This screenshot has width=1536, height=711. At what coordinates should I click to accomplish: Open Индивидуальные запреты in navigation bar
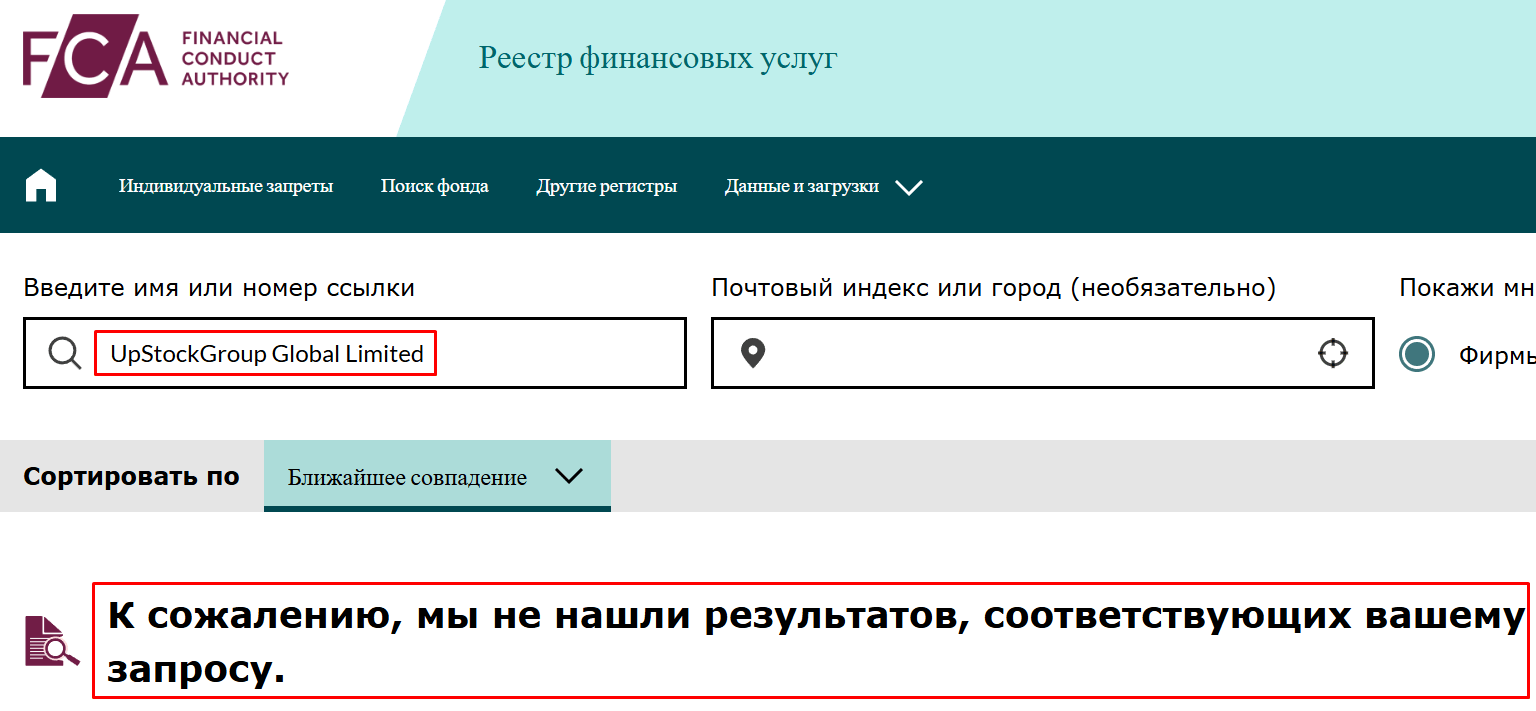click(x=225, y=186)
